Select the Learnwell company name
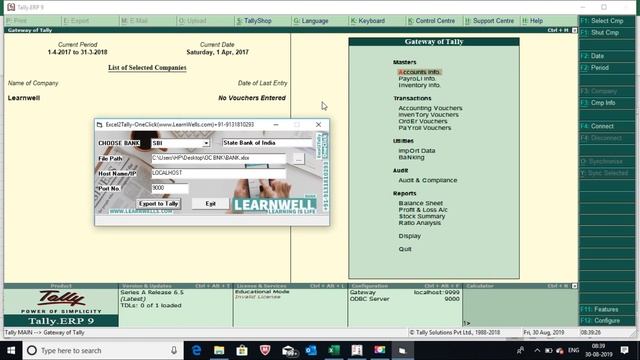This screenshot has width=640, height=360. point(24,98)
